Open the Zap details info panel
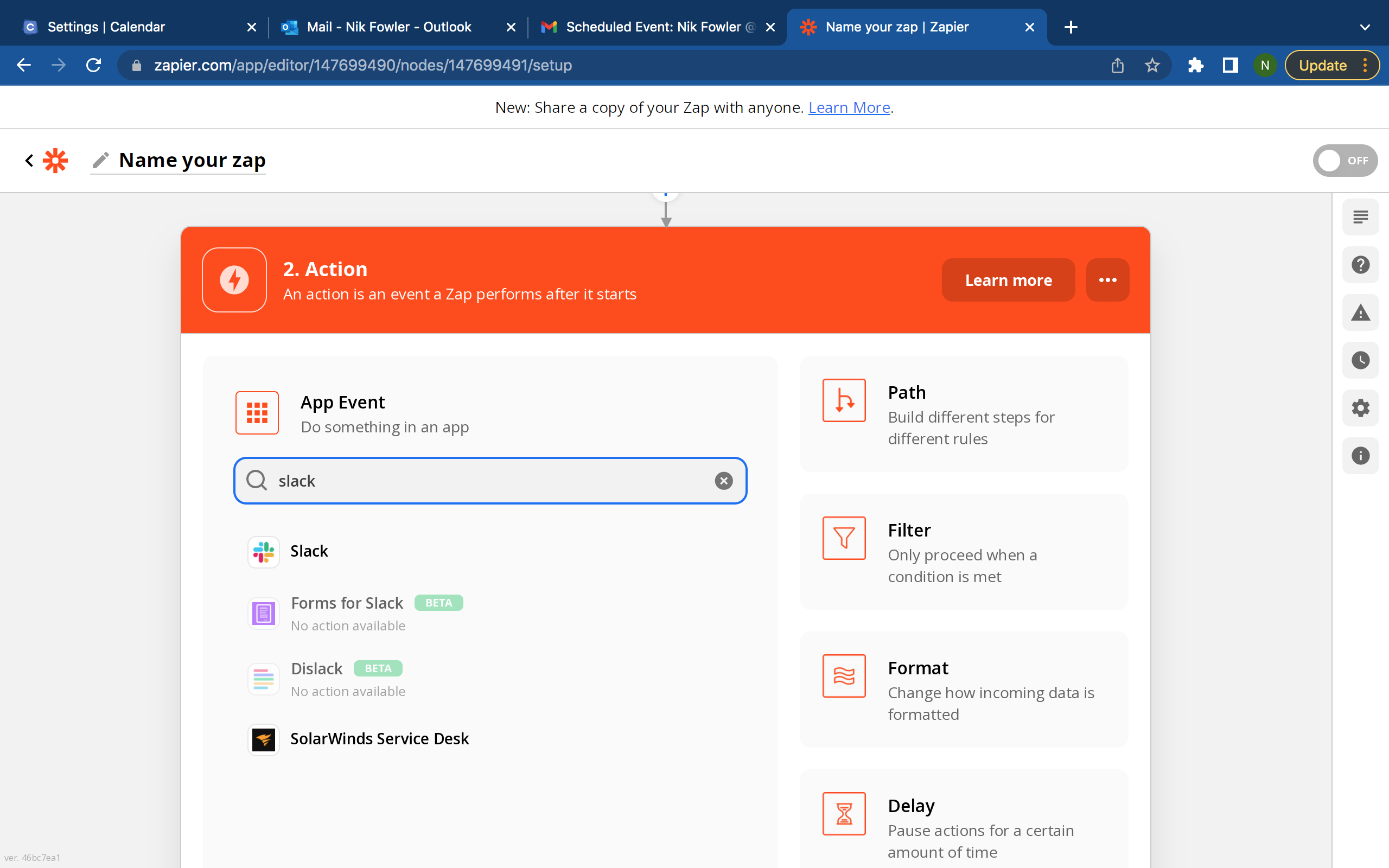 (1361, 455)
